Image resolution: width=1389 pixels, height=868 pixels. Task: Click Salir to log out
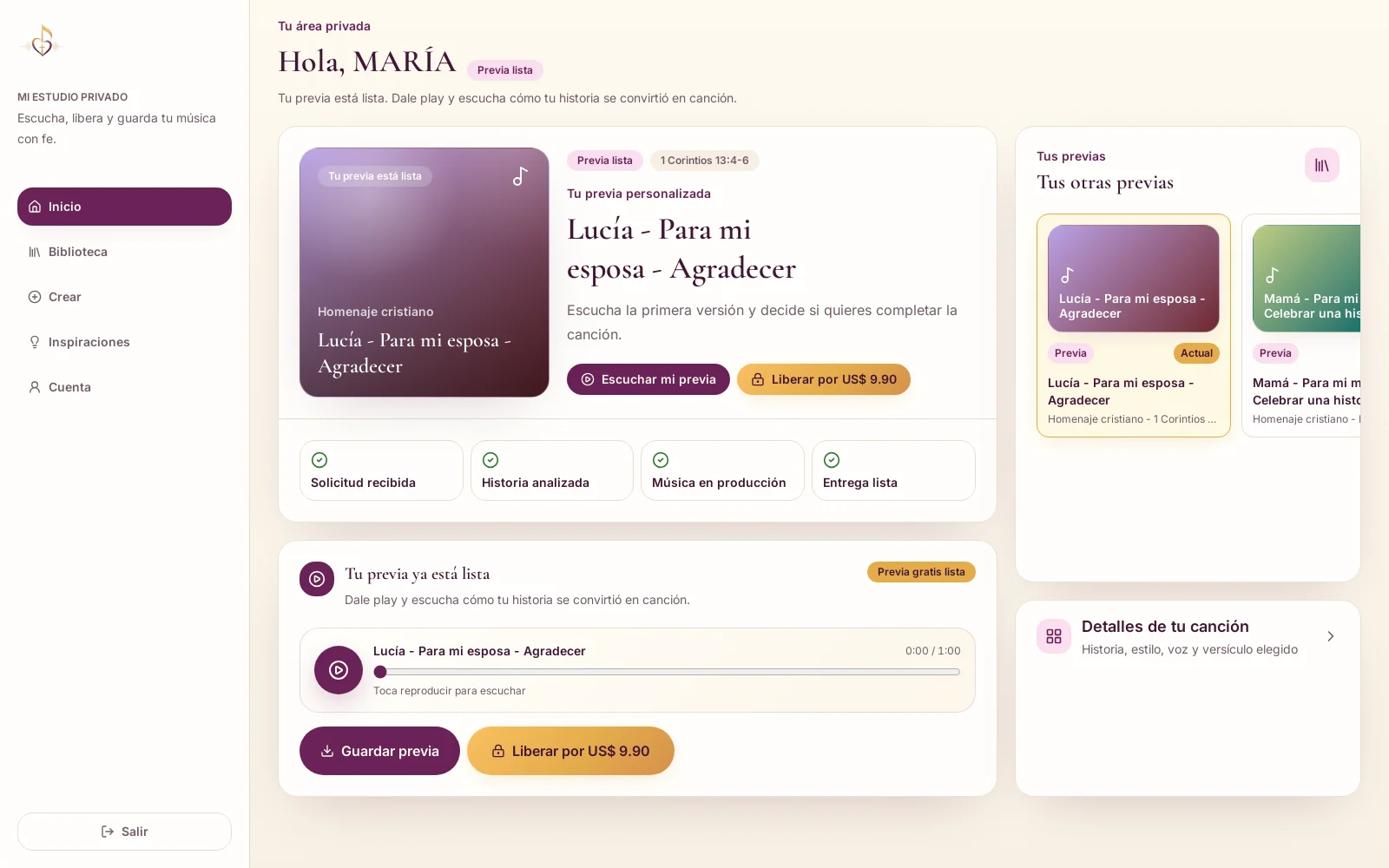pos(124,832)
